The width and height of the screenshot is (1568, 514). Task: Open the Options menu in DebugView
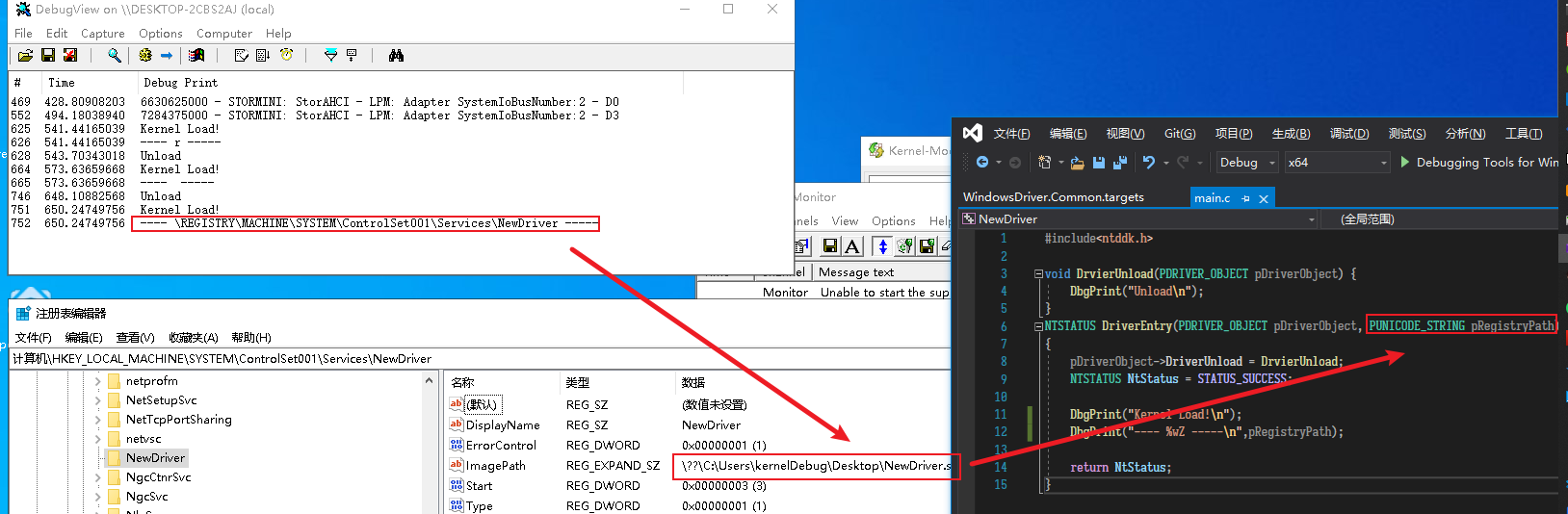coord(160,33)
